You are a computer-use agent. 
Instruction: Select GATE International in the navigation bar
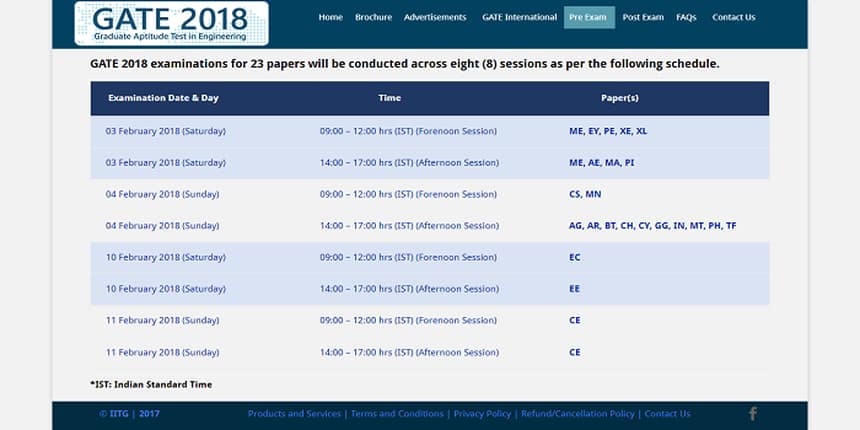coord(519,18)
